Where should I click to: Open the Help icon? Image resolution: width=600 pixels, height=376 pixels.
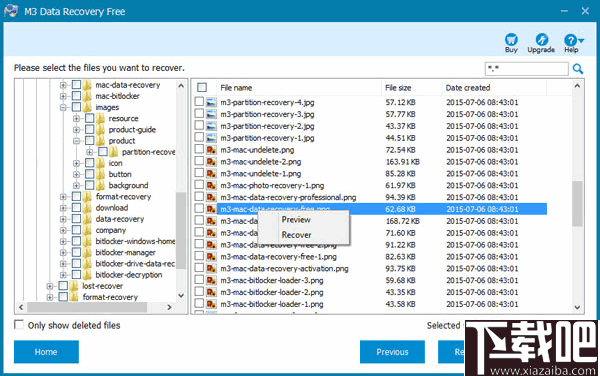coord(570,40)
